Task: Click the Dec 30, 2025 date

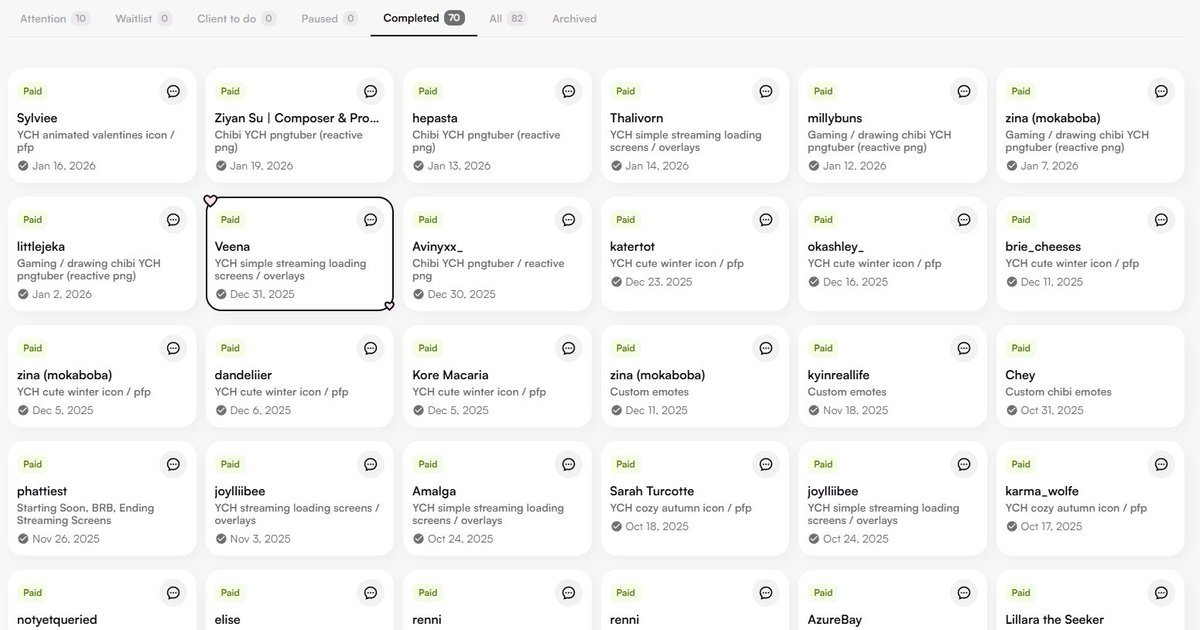Action: coord(462,294)
